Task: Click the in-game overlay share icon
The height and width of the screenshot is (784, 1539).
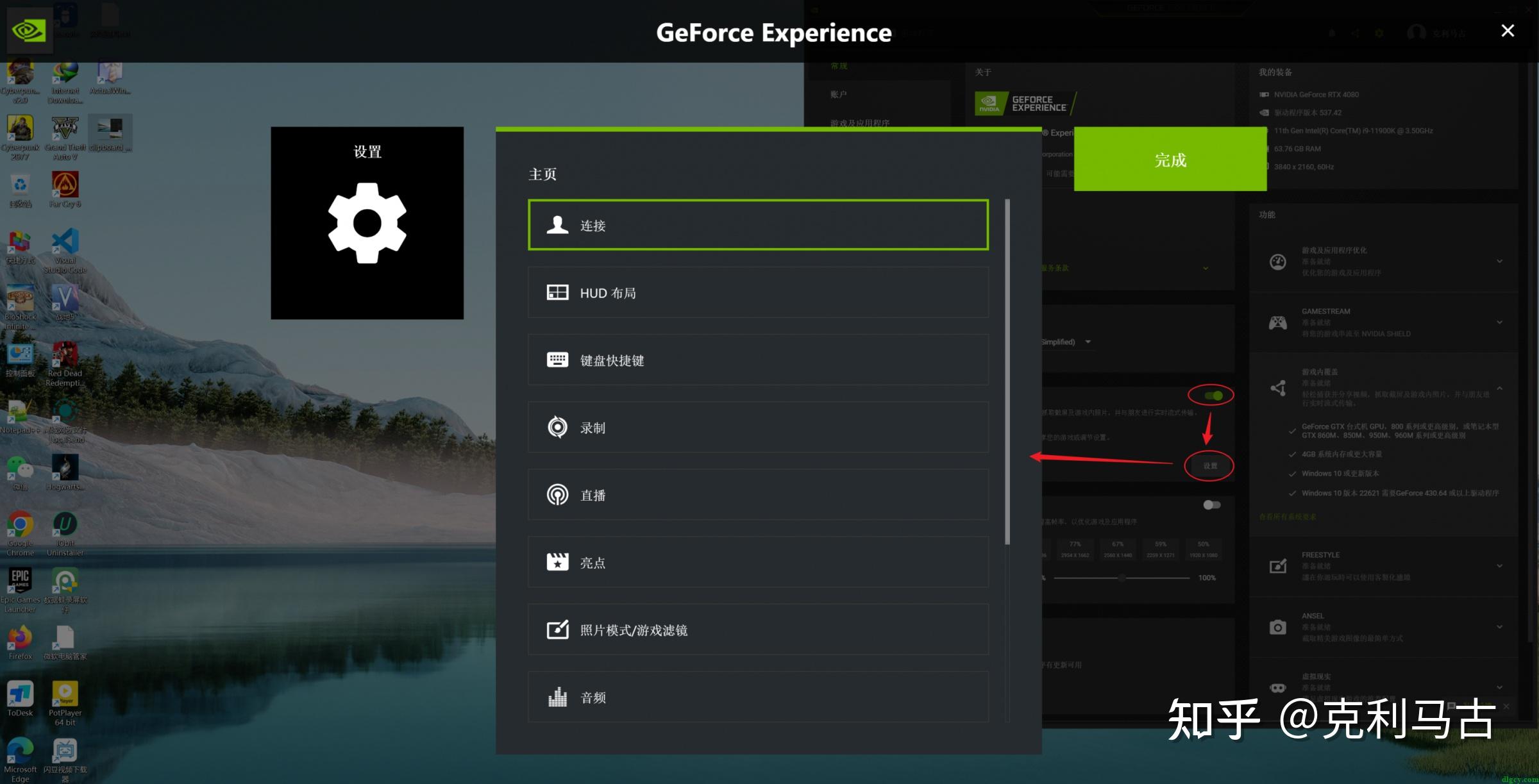Action: tap(1277, 388)
